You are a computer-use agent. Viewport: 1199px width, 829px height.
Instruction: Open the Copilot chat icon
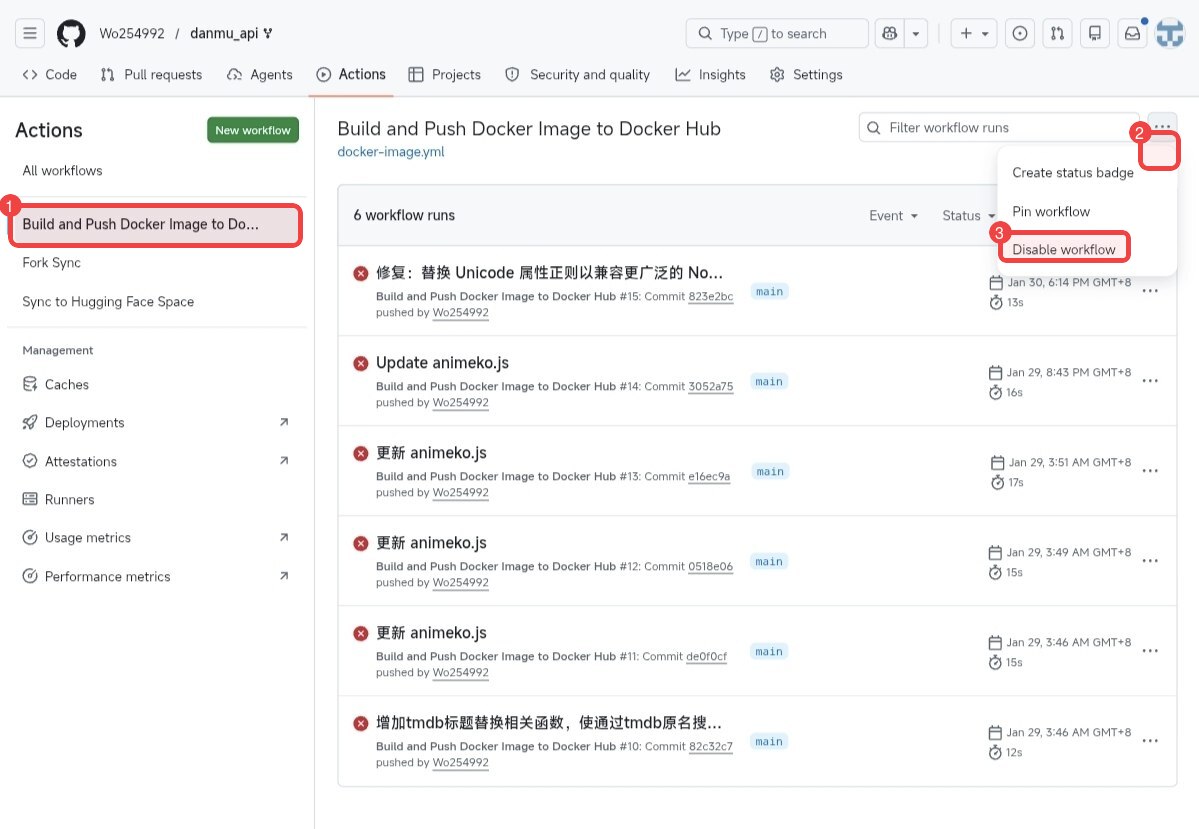pyautogui.click(x=889, y=33)
